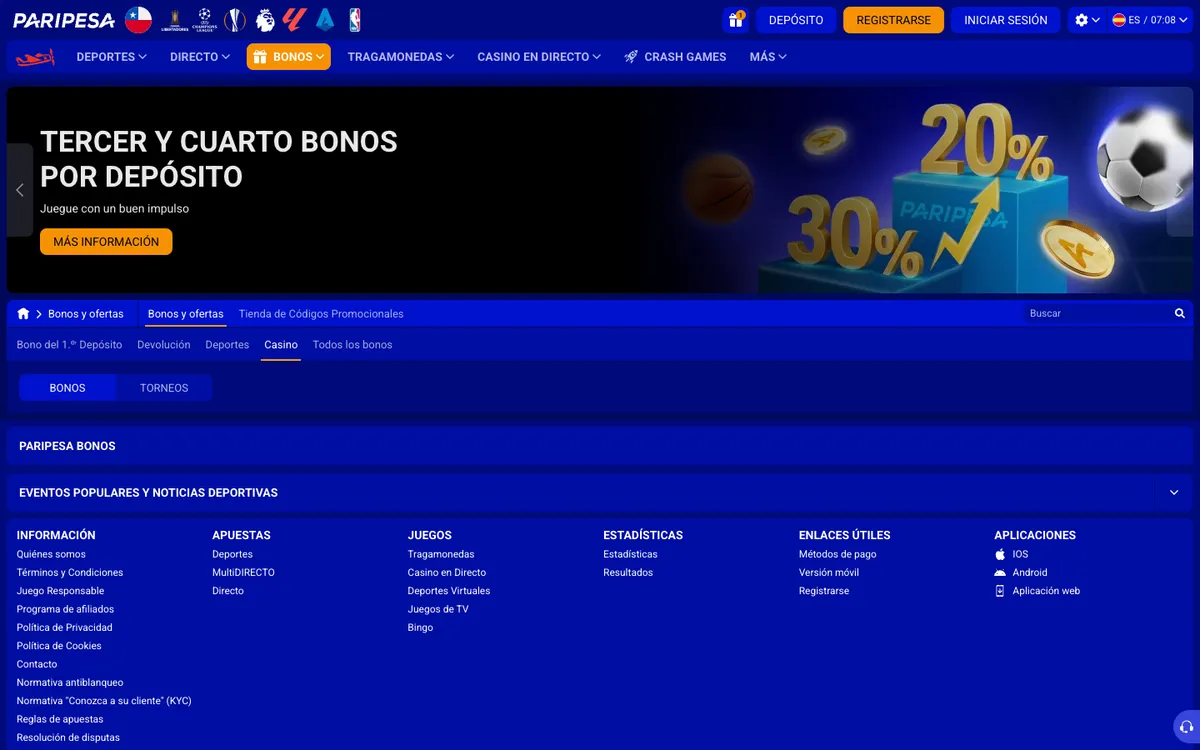Open Juego Responsable link

coord(60,591)
